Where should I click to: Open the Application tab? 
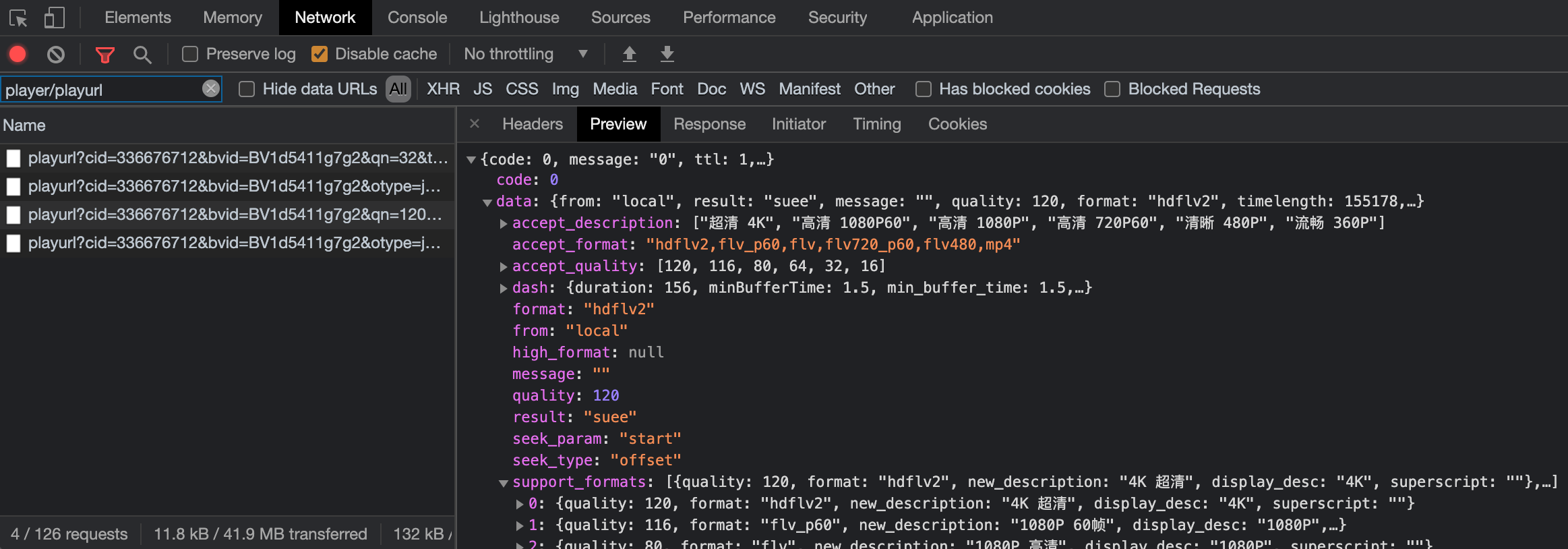[x=953, y=18]
